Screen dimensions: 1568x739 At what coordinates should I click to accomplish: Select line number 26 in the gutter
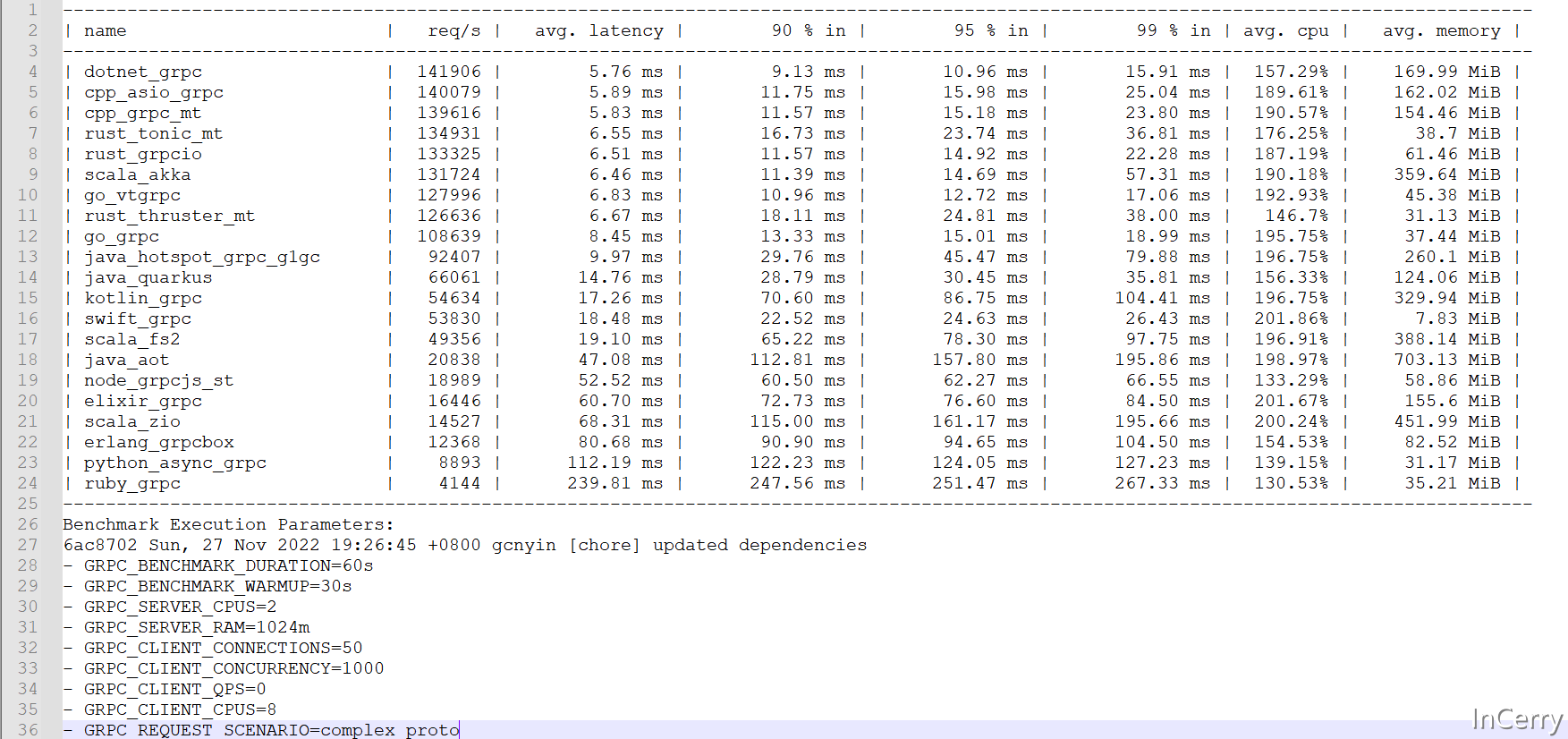point(28,524)
